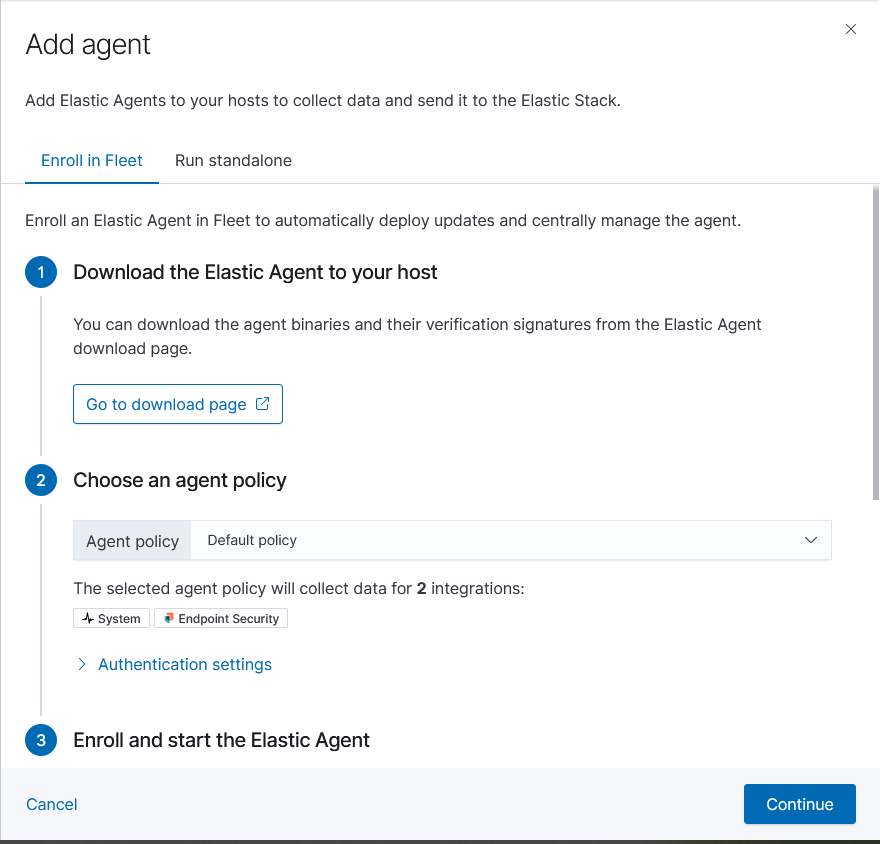Viewport: 880px width, 844px height.
Task: Click the System integration pulse icon
Action: (x=88, y=618)
